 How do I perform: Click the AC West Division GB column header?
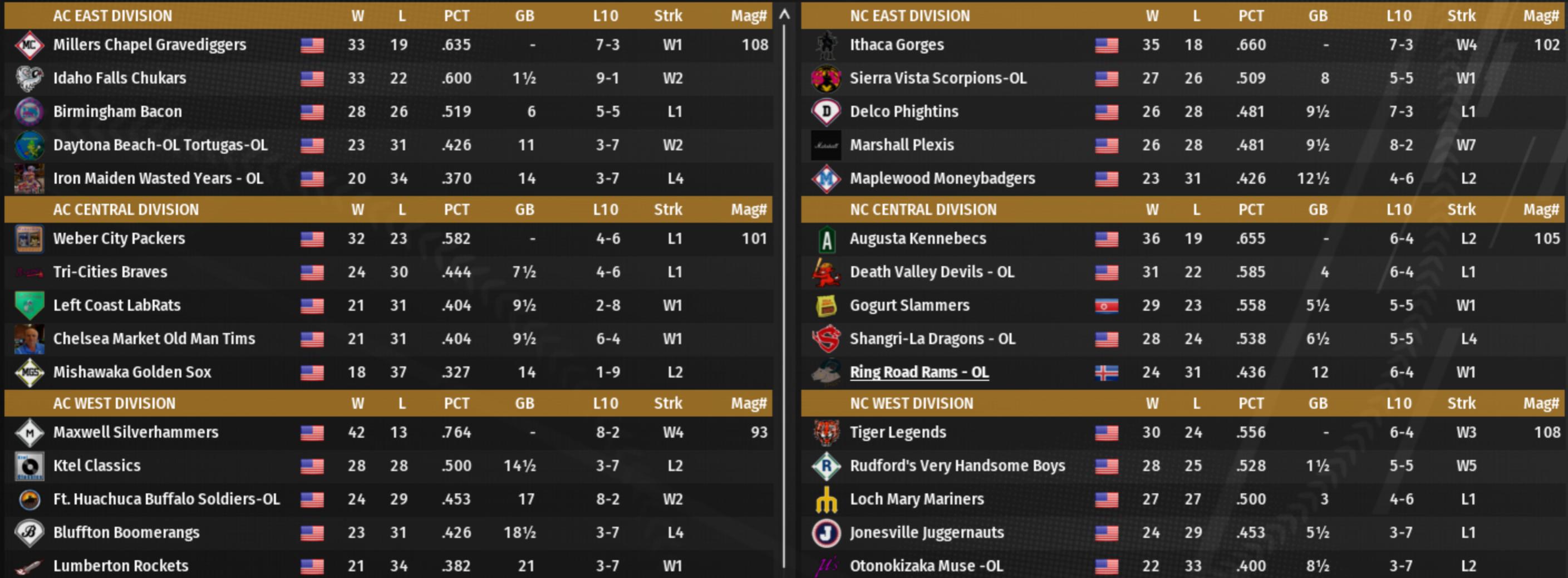pos(524,403)
